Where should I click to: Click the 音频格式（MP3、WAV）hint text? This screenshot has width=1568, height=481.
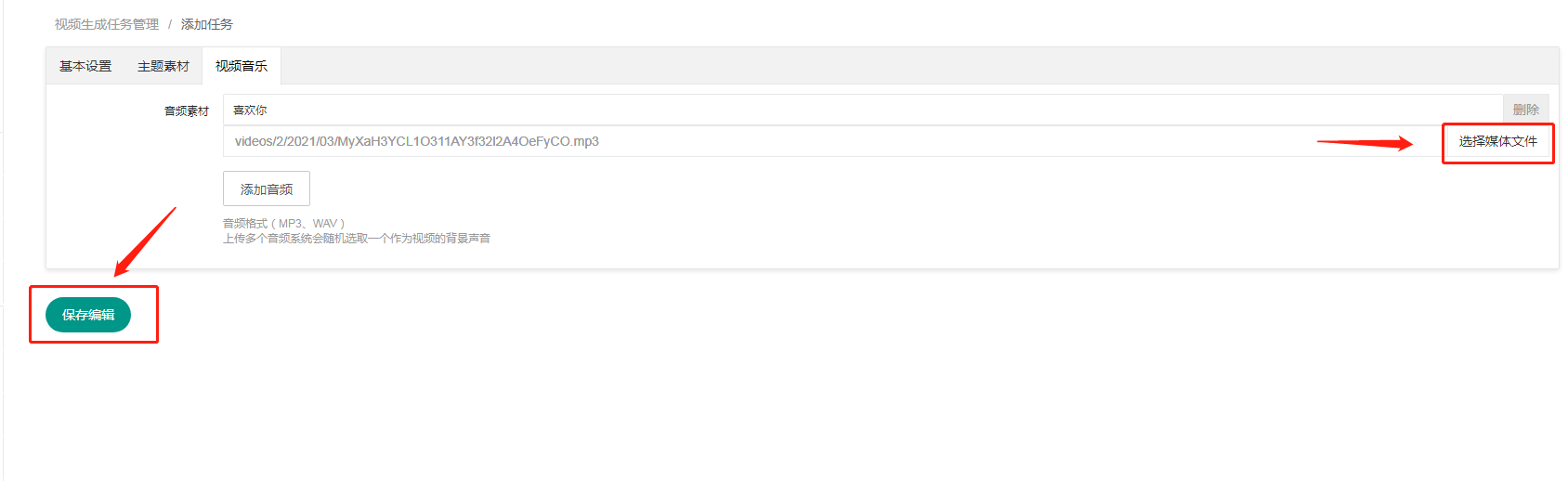tap(283, 224)
